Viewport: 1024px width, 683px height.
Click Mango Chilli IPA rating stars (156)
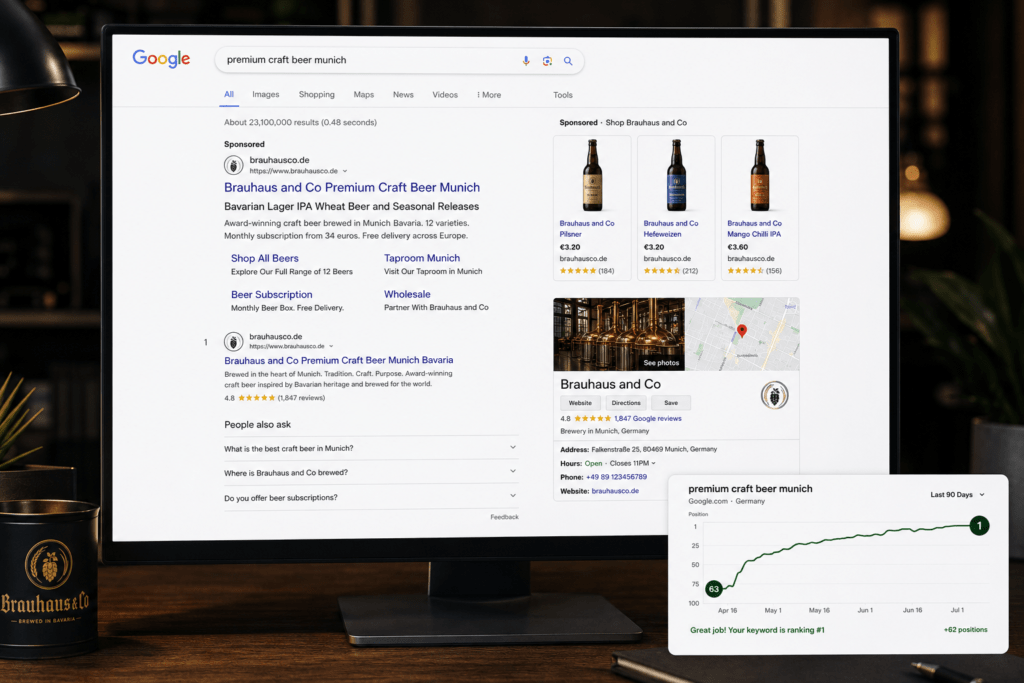click(x=745, y=271)
